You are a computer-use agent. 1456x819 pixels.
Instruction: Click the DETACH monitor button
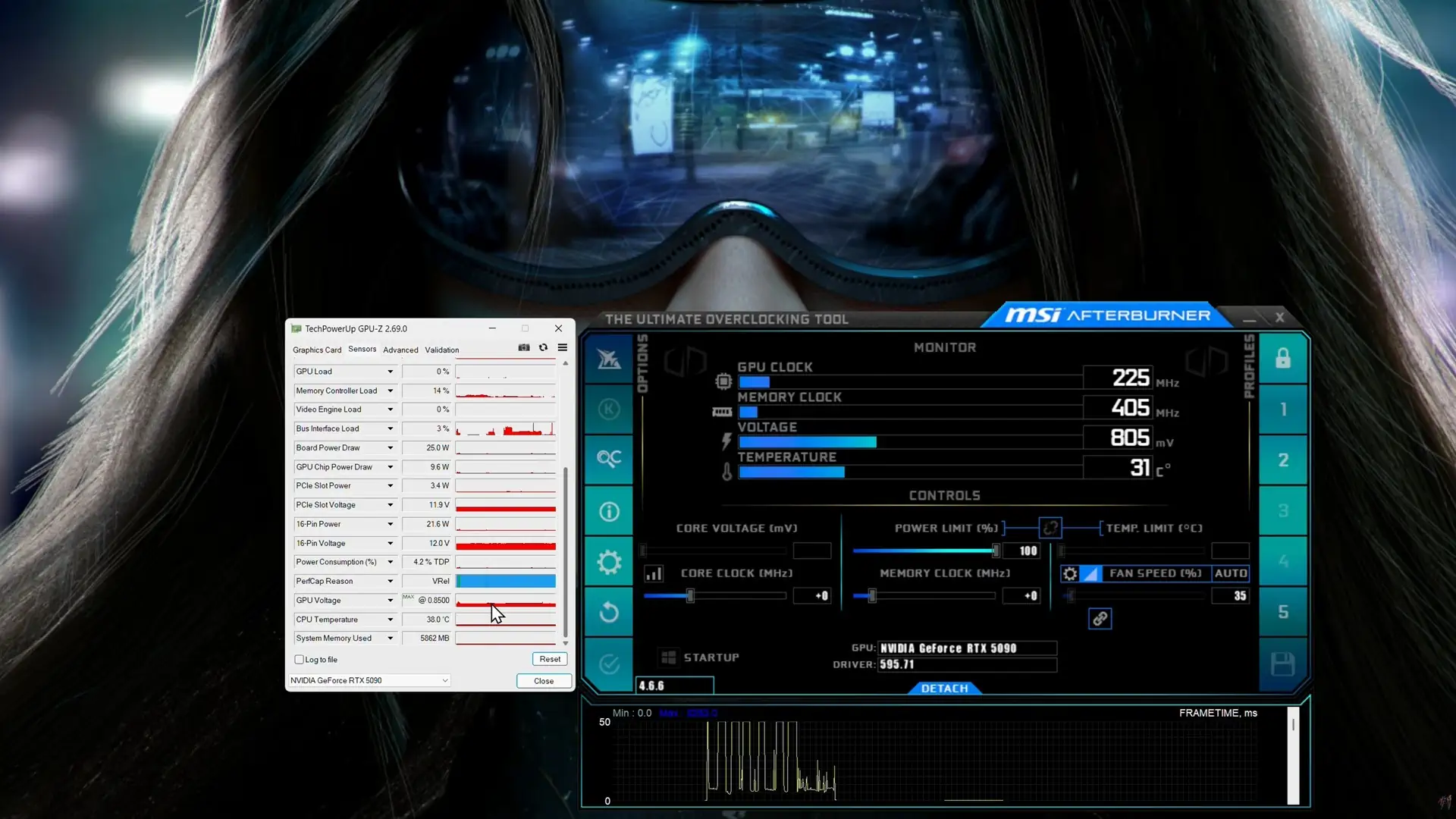tap(944, 689)
